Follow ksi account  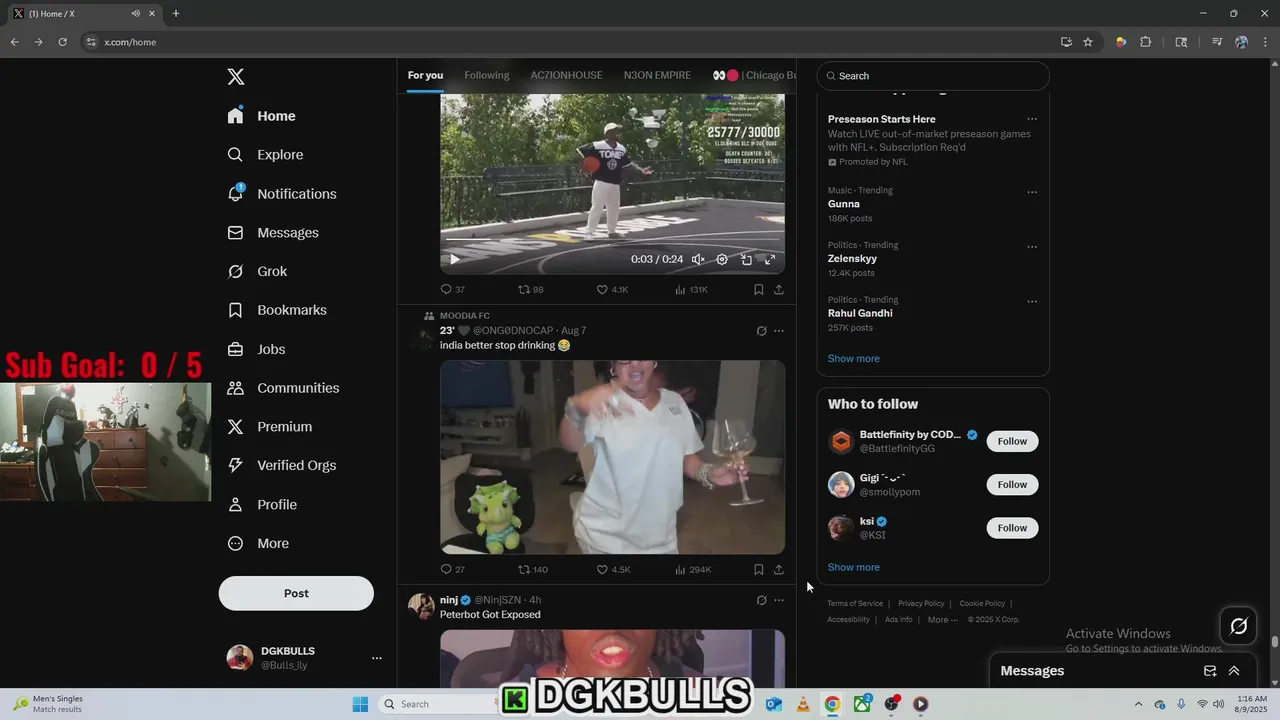coord(1012,527)
